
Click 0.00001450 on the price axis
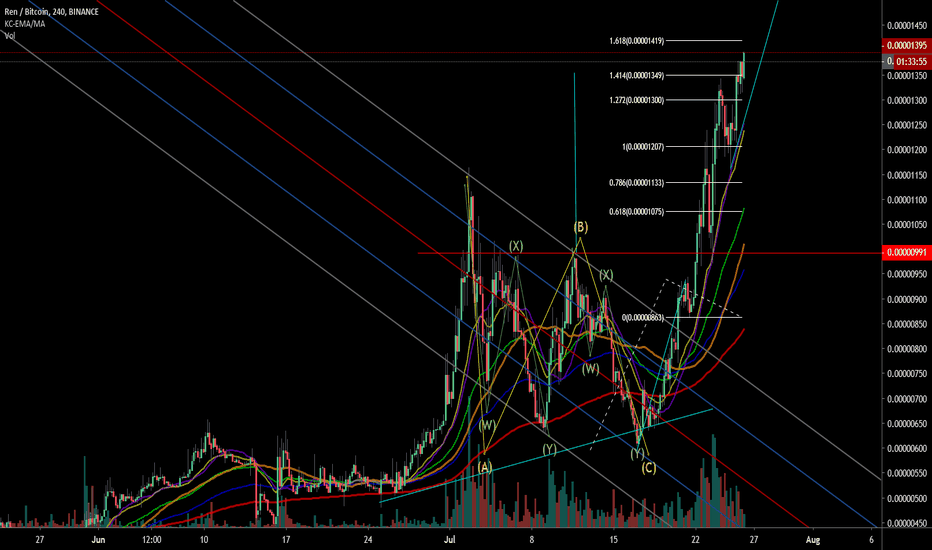[x=906, y=26]
